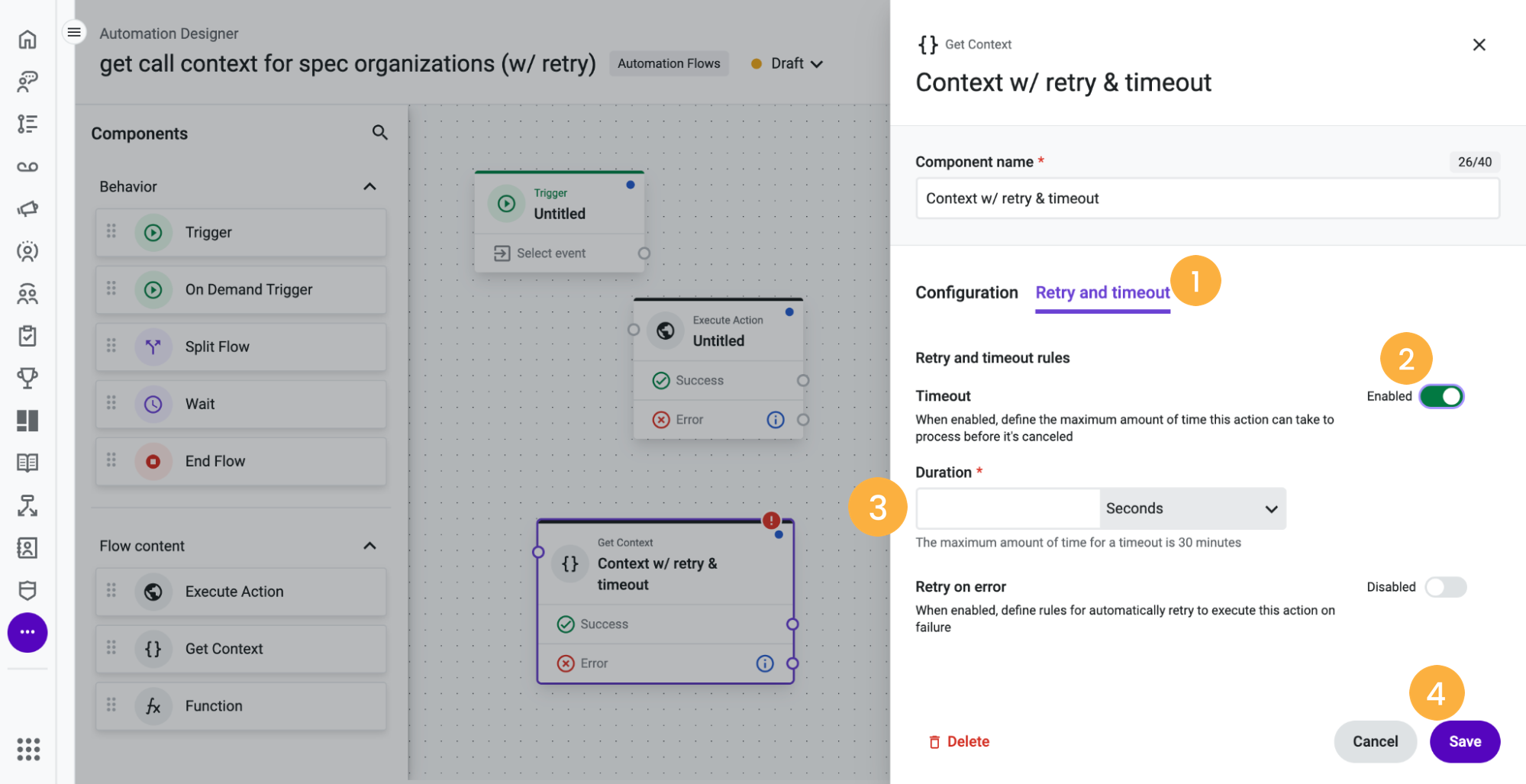Open the AI chat head icon in sidebar

click(27, 81)
